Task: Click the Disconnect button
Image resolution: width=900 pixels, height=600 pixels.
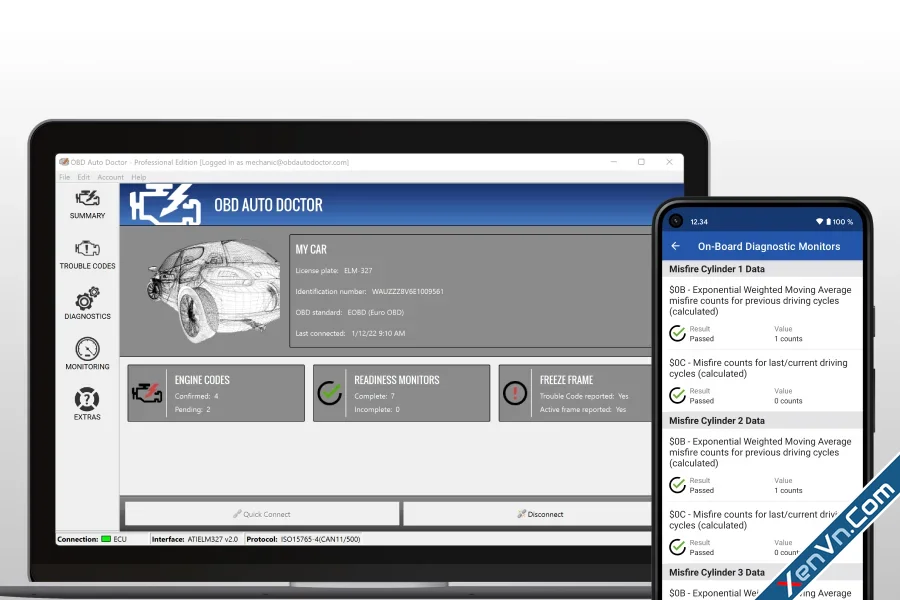Action: [x=528, y=514]
